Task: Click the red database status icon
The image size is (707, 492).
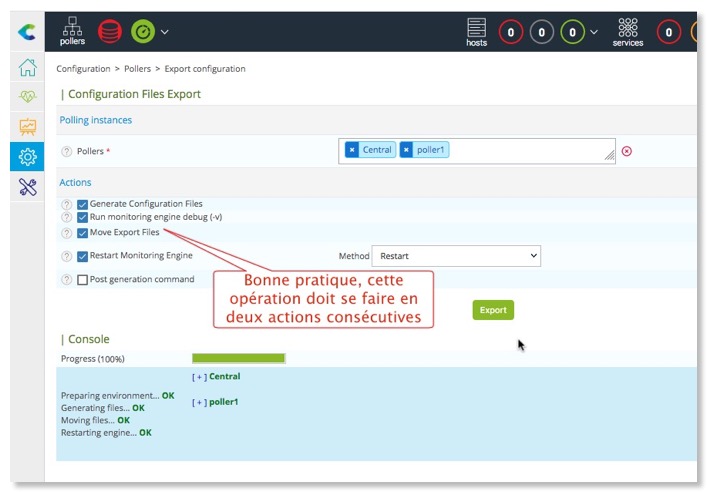Action: point(110,31)
